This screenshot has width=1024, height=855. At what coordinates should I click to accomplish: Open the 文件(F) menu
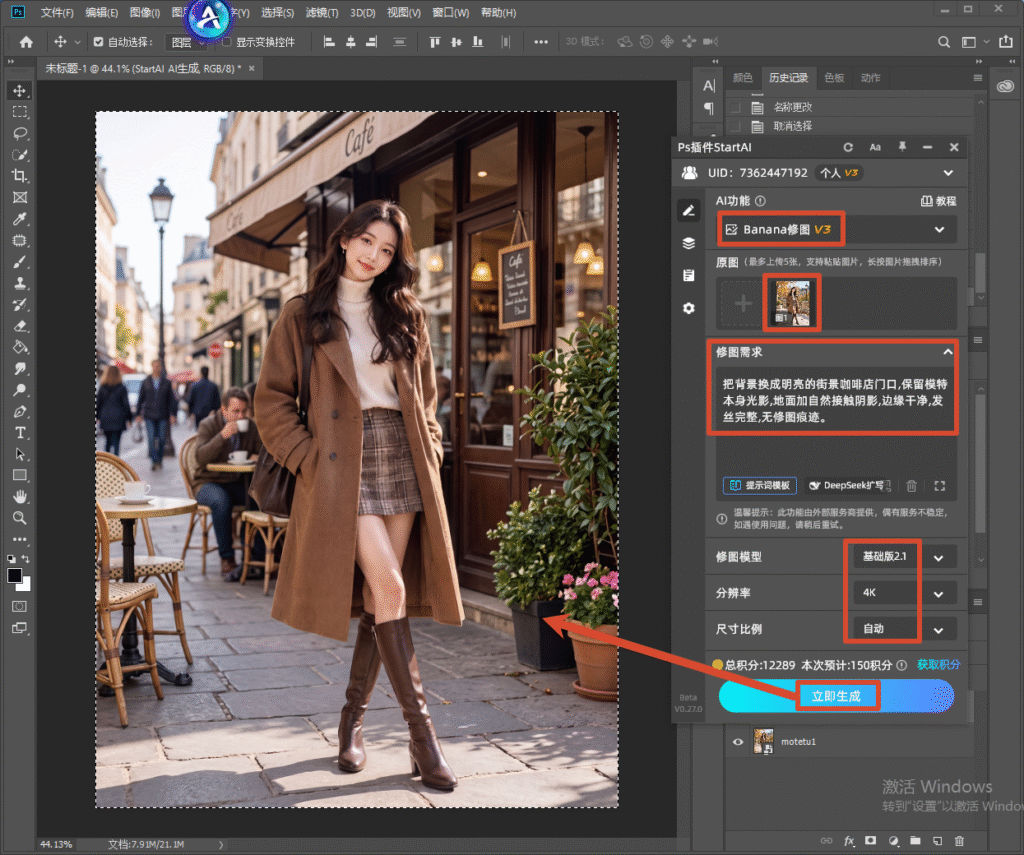(57, 12)
